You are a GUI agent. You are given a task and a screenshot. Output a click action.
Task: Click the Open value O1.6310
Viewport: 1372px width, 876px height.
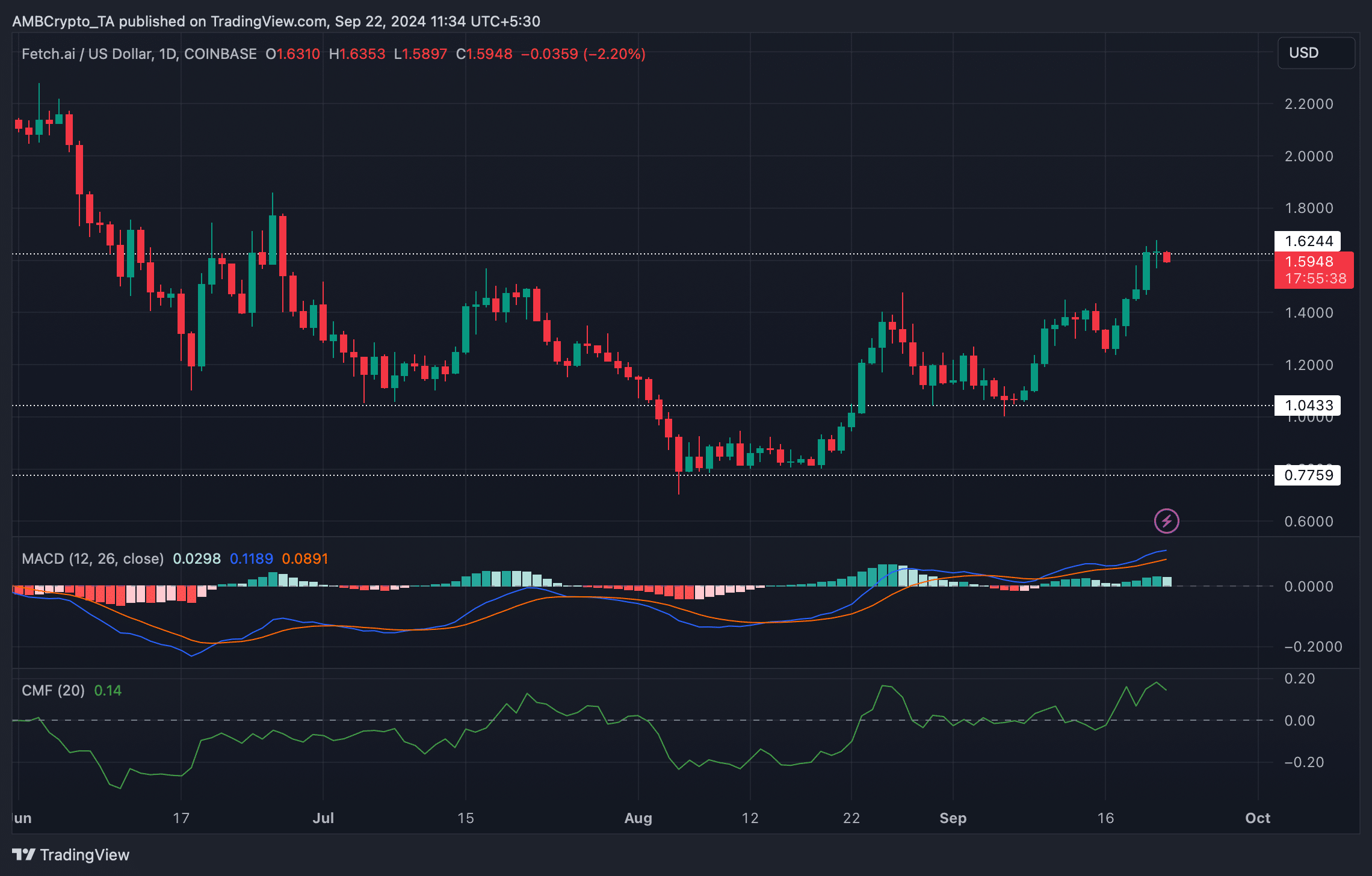click(x=293, y=54)
